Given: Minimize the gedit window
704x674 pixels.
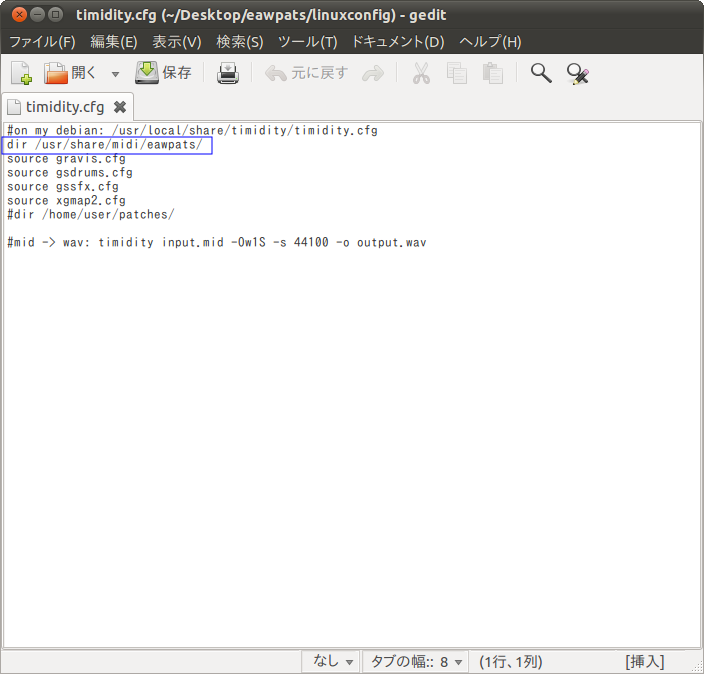Looking at the screenshot, I should pyautogui.click(x=37, y=15).
